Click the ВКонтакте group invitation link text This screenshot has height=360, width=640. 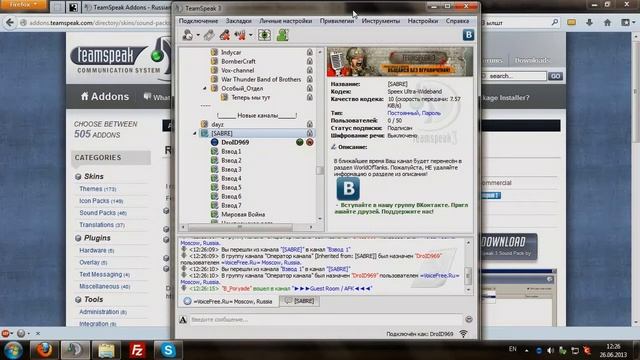click(x=401, y=208)
